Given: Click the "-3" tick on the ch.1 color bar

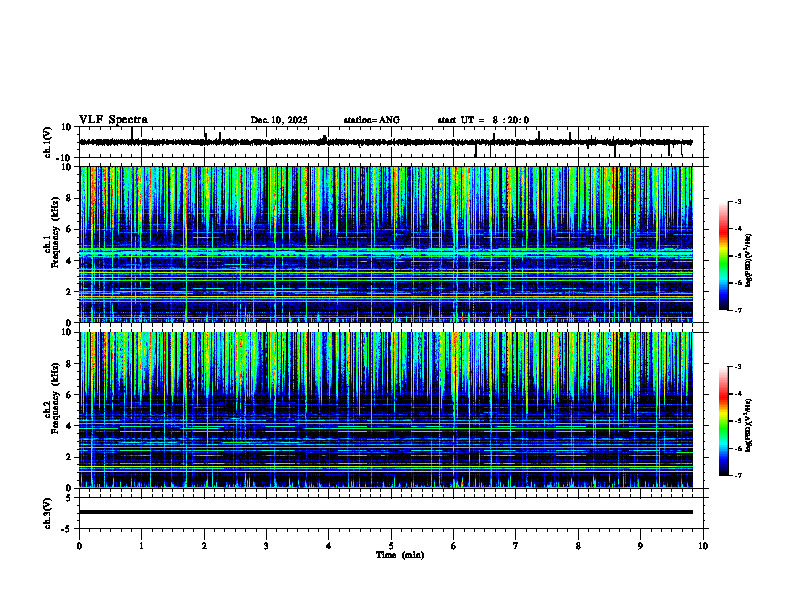Looking at the screenshot, I should tap(737, 201).
